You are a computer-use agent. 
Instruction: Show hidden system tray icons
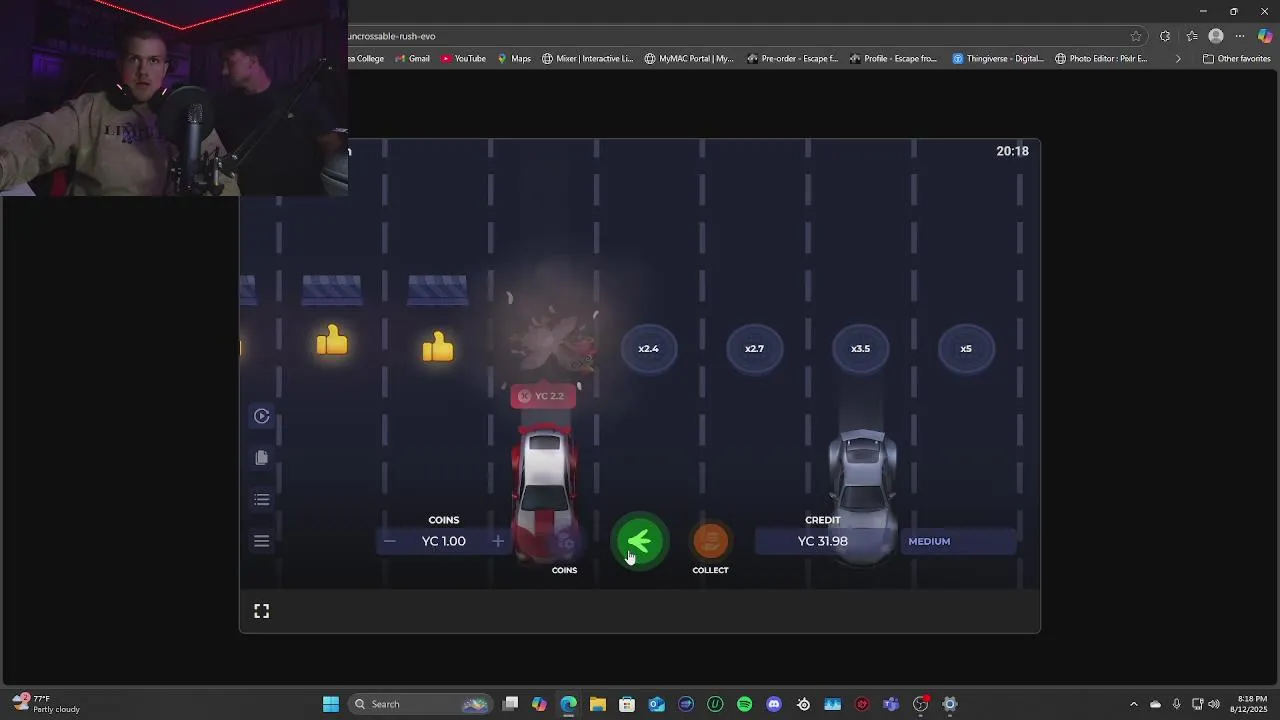pos(1134,704)
